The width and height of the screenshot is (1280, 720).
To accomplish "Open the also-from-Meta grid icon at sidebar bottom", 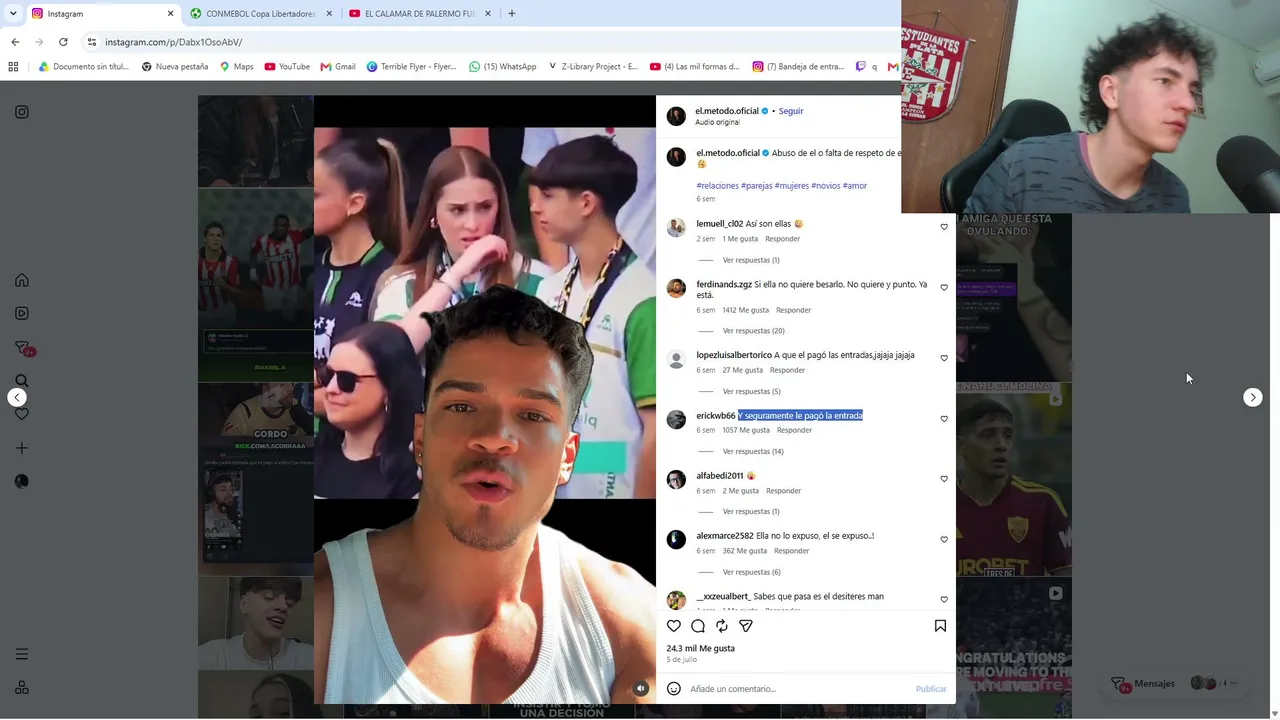I will (x=22, y=688).
